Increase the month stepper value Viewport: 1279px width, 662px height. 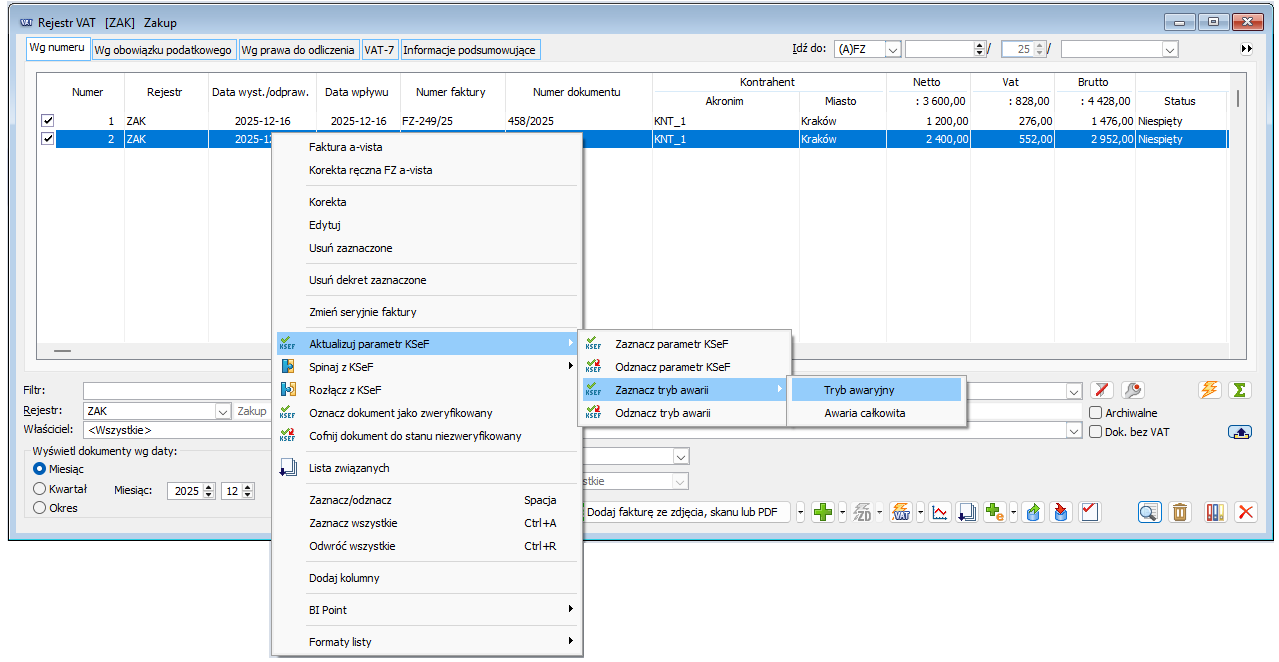248,487
